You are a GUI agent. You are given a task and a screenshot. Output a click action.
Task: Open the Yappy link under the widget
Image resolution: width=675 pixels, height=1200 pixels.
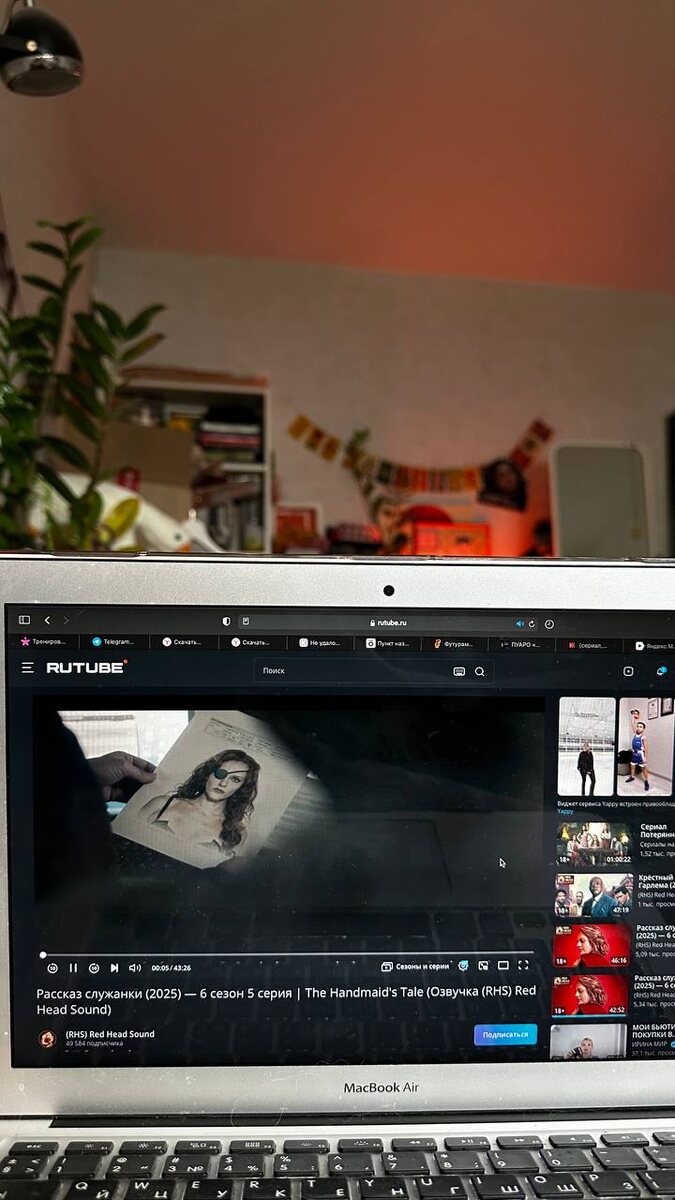coord(565,811)
